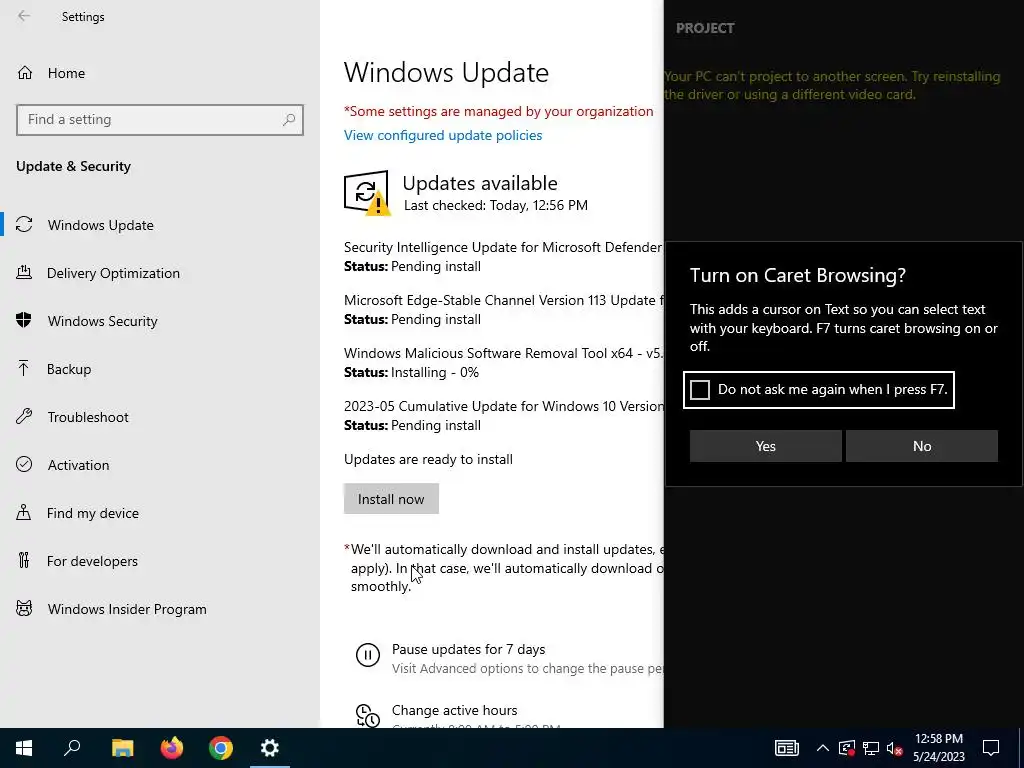
Task: Click the Malicious Software Removal Tool entry
Action: point(503,353)
